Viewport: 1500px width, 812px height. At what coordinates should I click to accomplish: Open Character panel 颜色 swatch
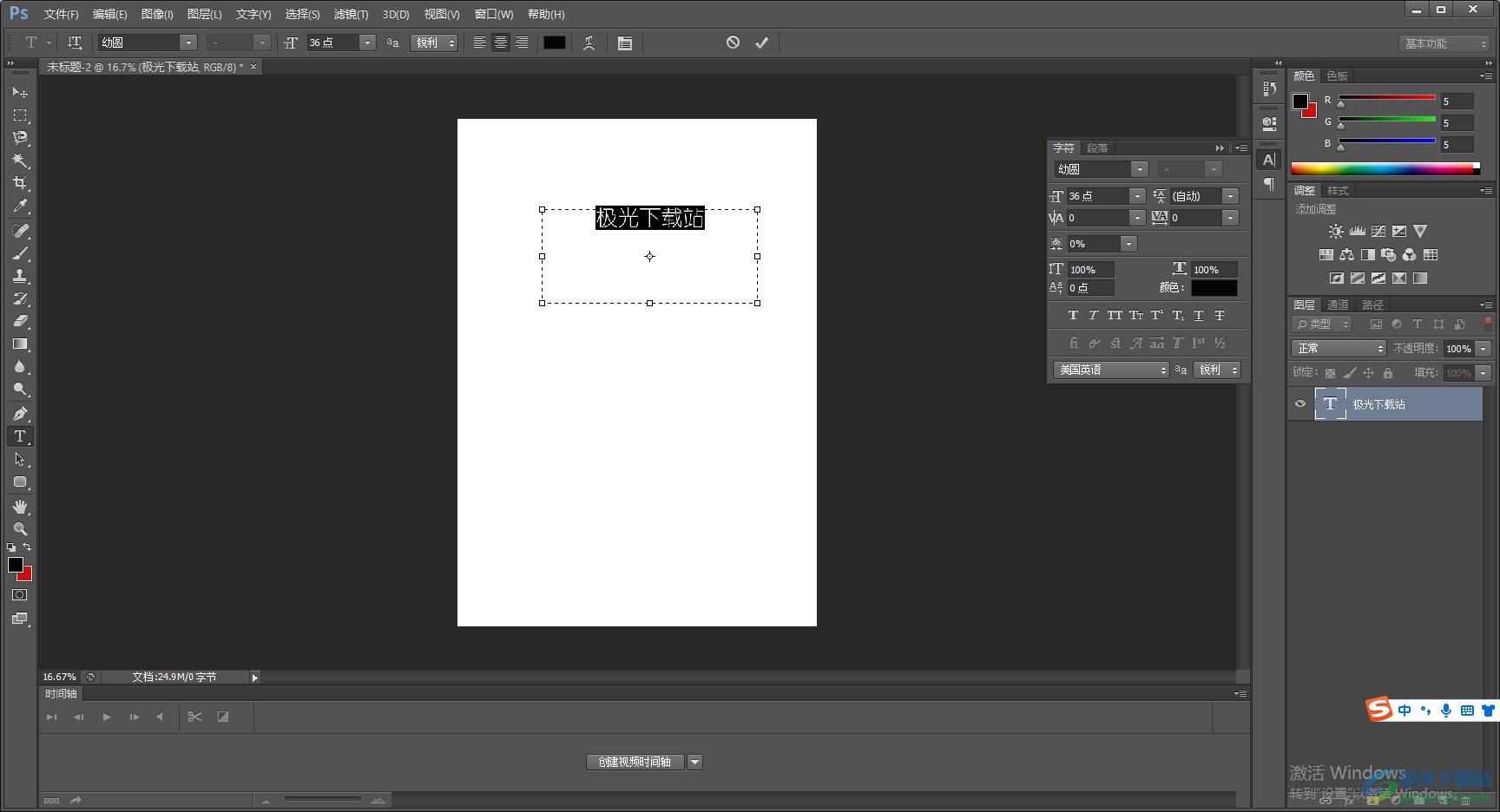click(1214, 287)
